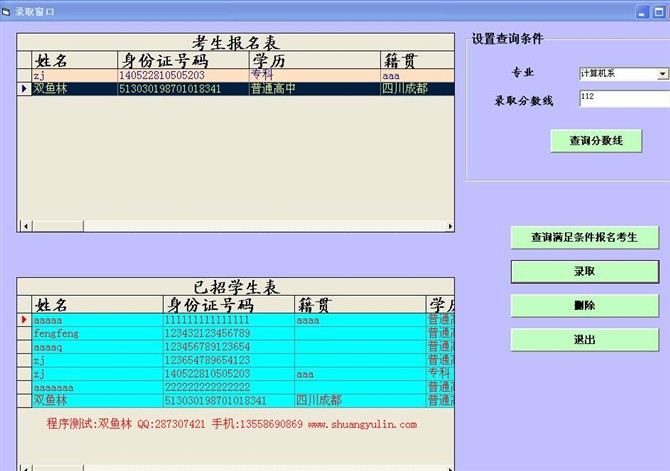Click ID cell 222222222222222
This screenshot has width=670, height=471.
[229, 387]
